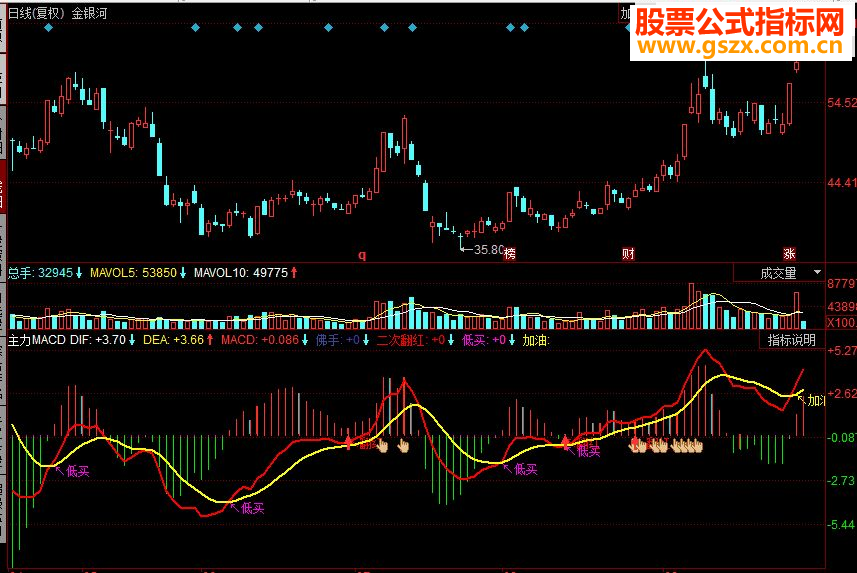The height and width of the screenshot is (573, 857).
Task: Select the 加油: header label
Action: 536,340
